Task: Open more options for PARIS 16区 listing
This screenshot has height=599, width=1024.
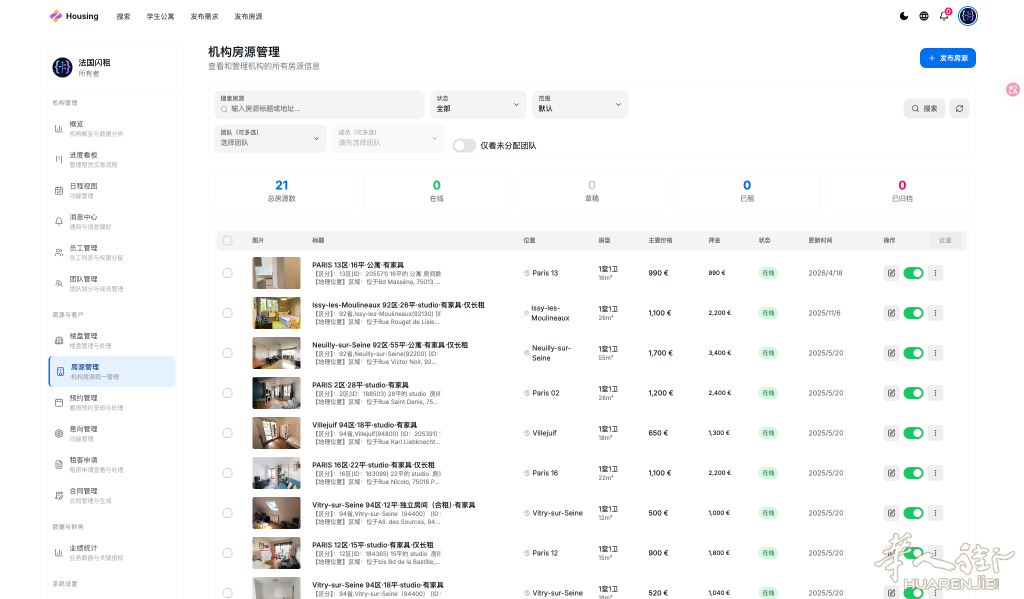Action: click(935, 473)
